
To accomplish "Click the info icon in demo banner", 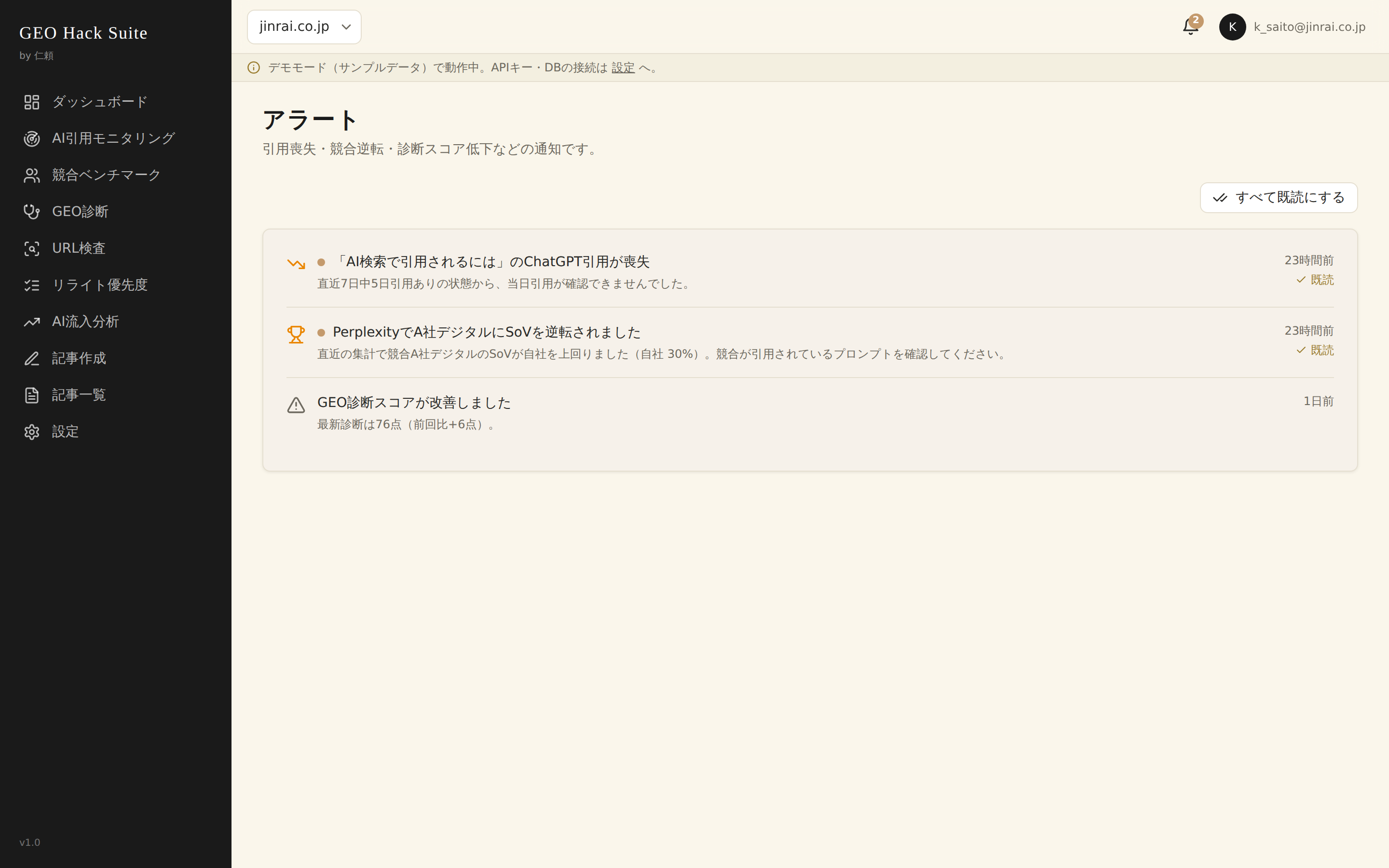I will coord(253,68).
